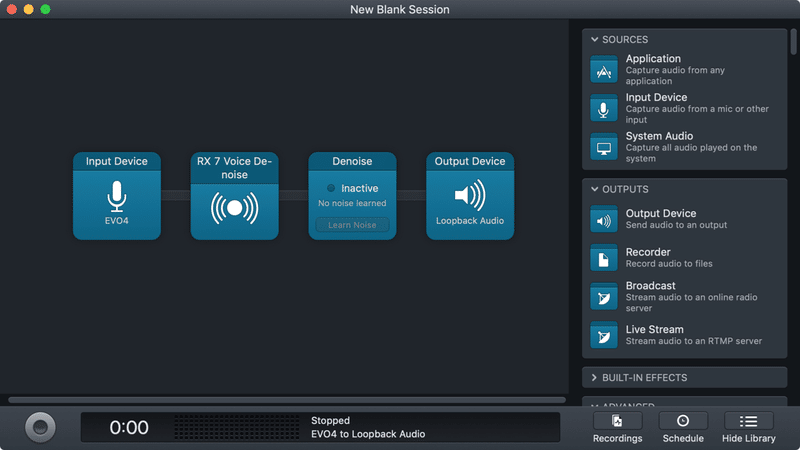This screenshot has width=800, height=450.
Task: Click the 0:00 timer display
Action: [129, 428]
